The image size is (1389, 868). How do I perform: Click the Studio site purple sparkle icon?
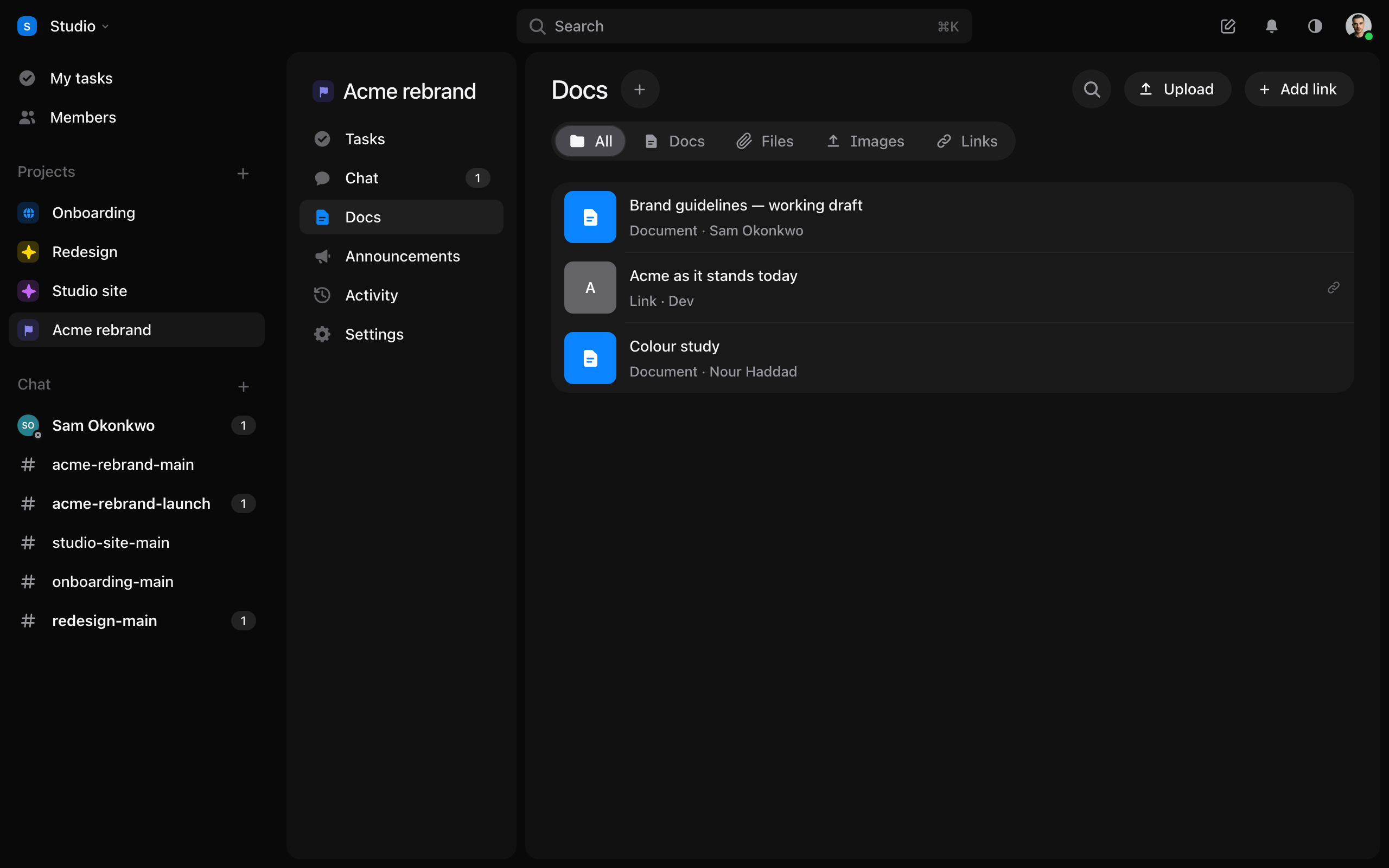click(x=28, y=291)
